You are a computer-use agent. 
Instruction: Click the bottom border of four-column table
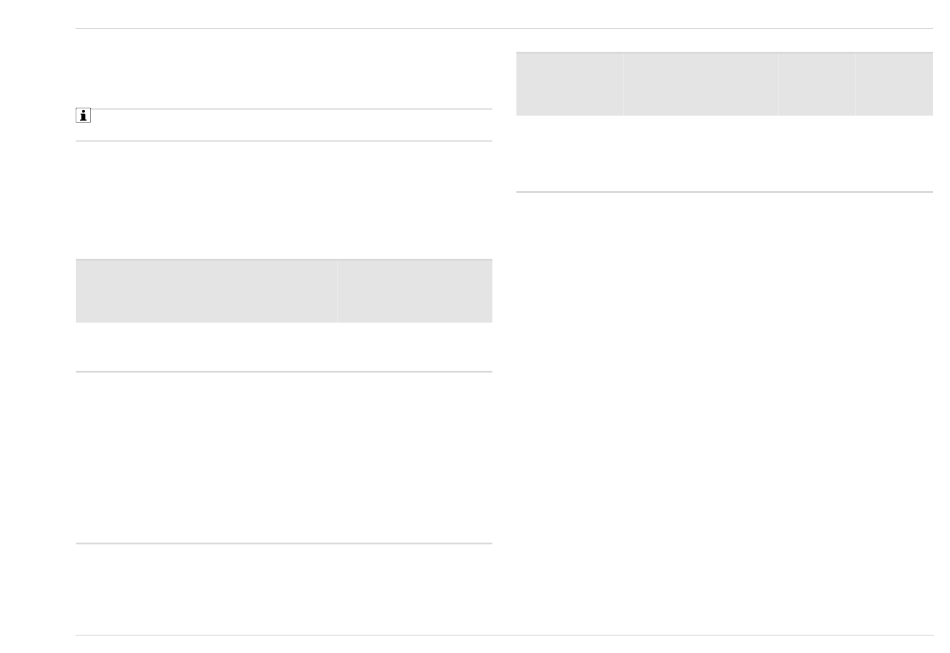point(725,192)
